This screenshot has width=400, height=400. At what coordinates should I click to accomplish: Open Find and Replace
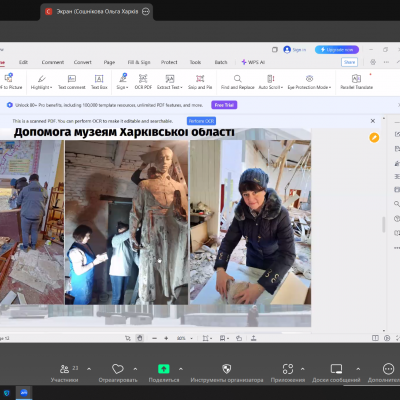237,82
